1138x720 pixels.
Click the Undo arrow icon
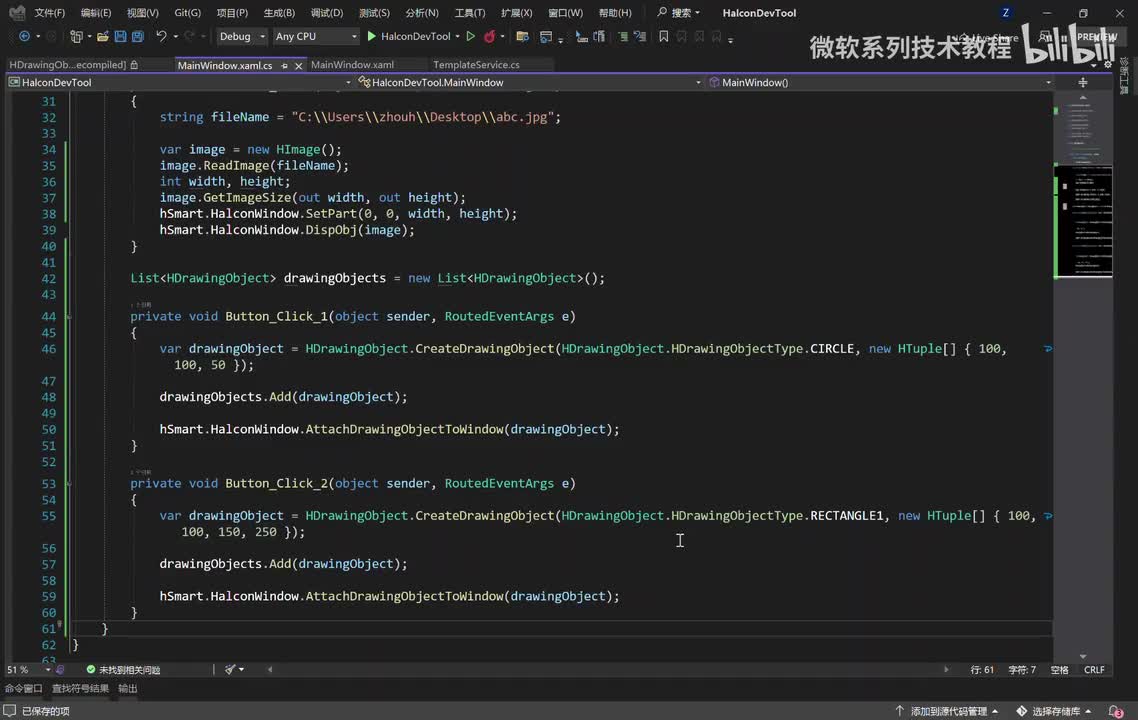(161, 36)
